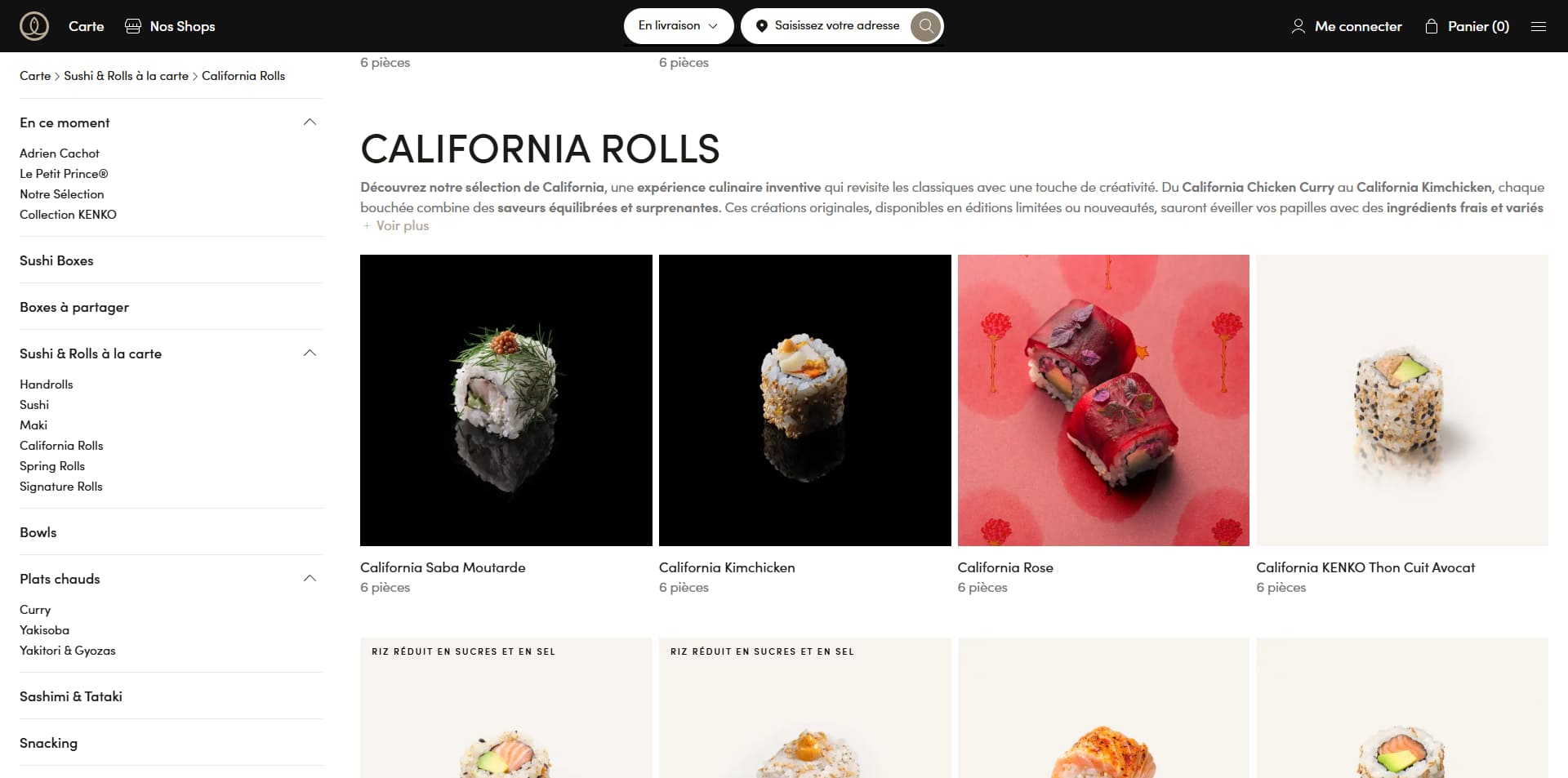This screenshot has width=1568, height=778.
Task: Click the location pin icon in address field
Action: 761,26
